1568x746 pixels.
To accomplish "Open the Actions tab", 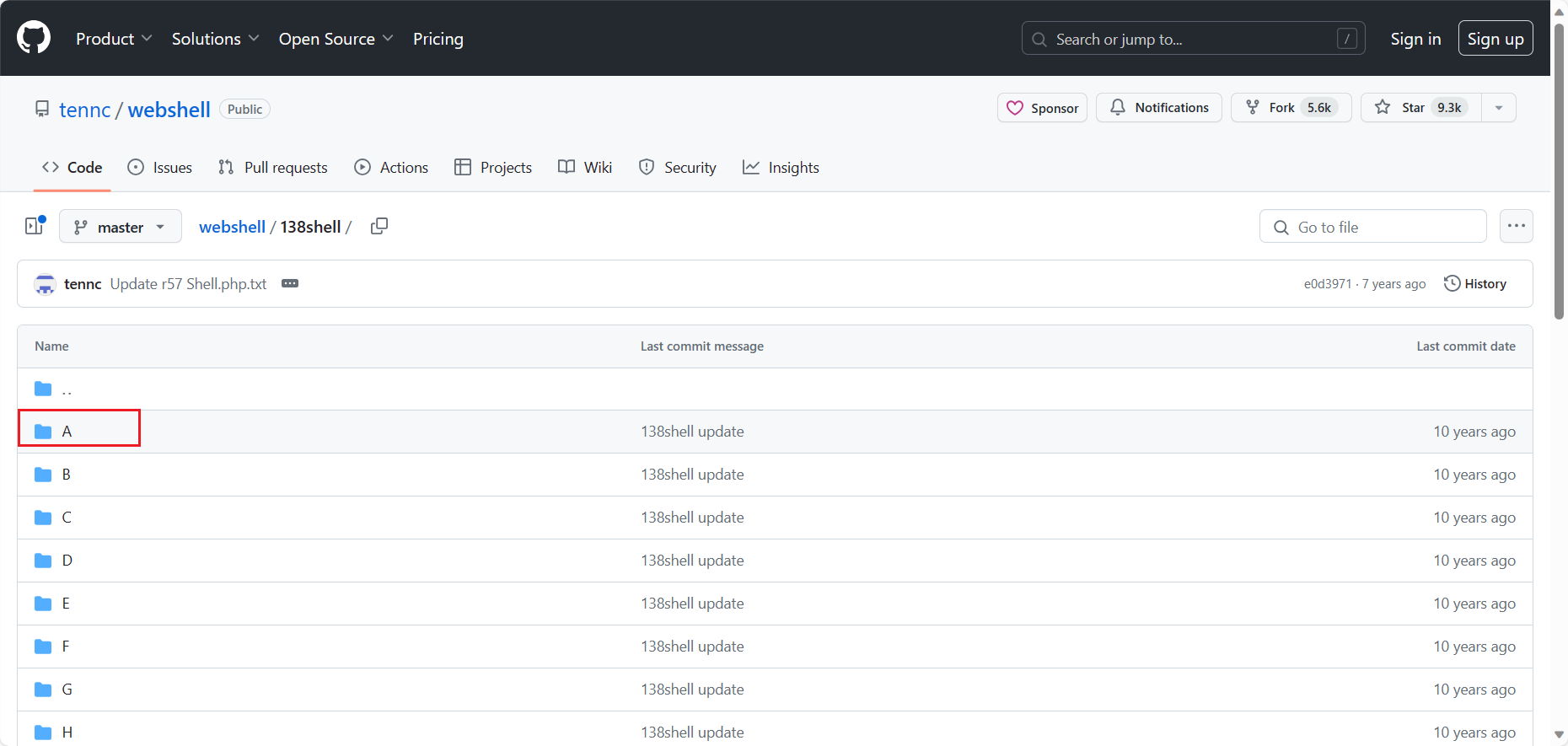I will [391, 168].
